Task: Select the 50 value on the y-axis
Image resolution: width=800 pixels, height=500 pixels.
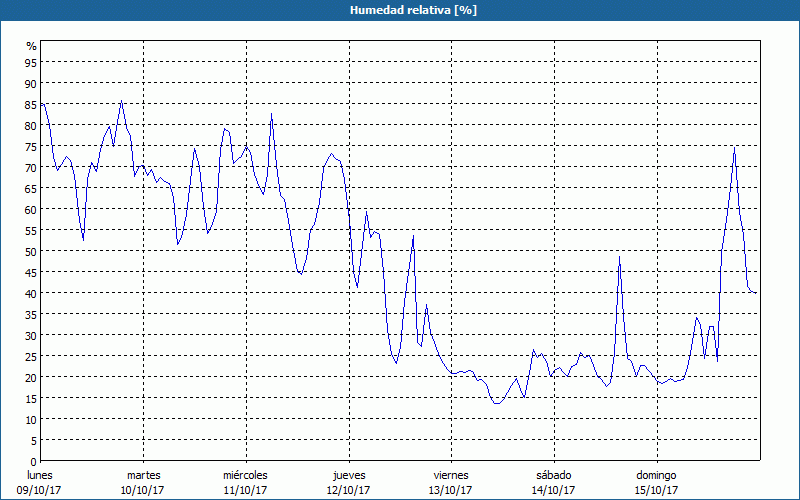Action: pyautogui.click(x=31, y=251)
